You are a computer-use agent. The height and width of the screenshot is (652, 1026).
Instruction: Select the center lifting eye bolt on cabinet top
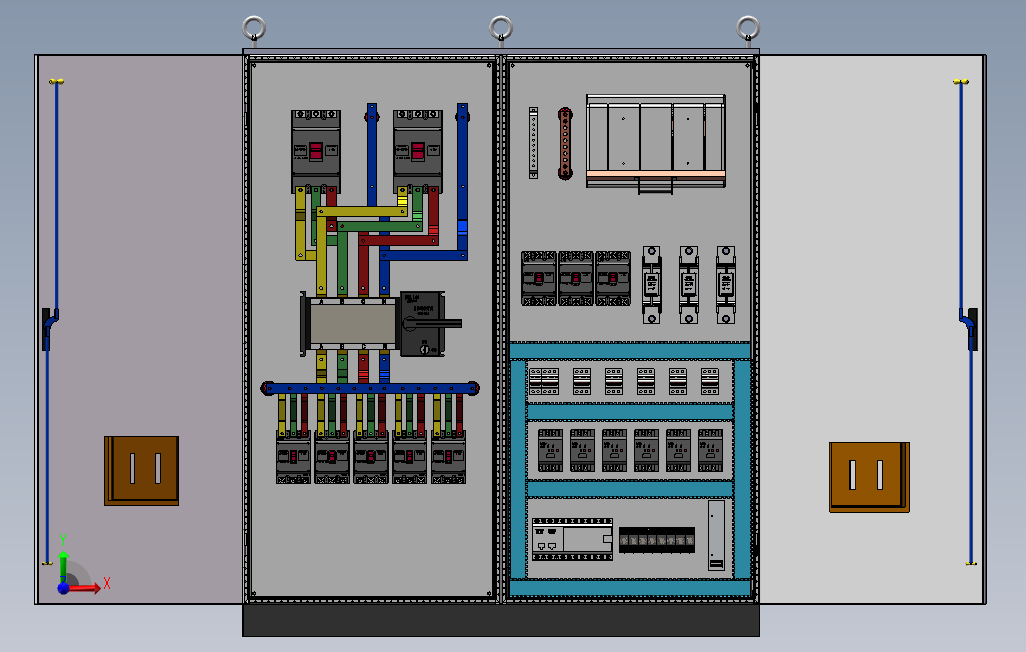tap(501, 29)
